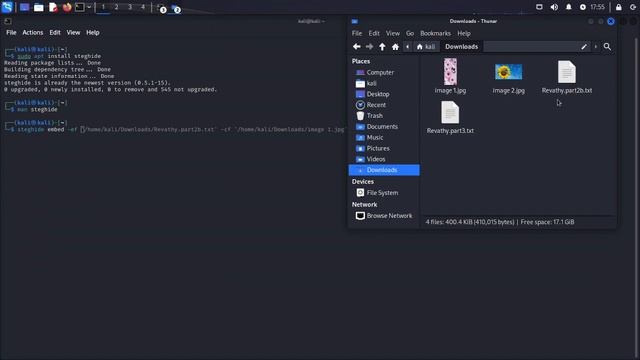Select Computer in Places sidebar
This screenshot has height=360, width=640.
pos(384,72)
